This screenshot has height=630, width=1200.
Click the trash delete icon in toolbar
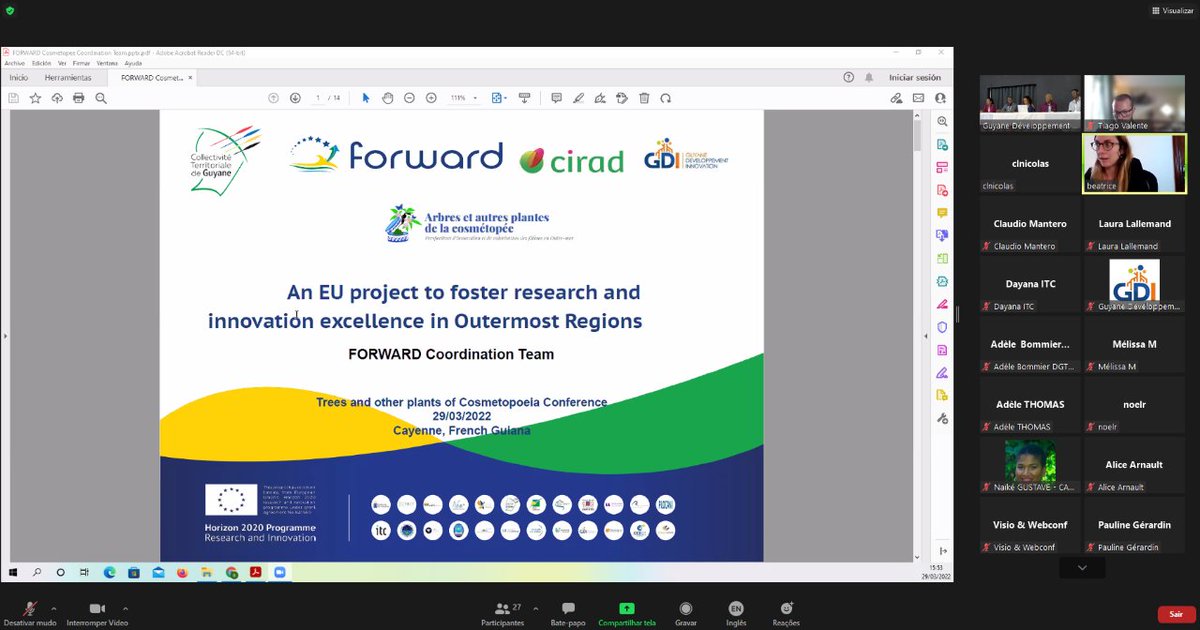pyautogui.click(x=644, y=98)
